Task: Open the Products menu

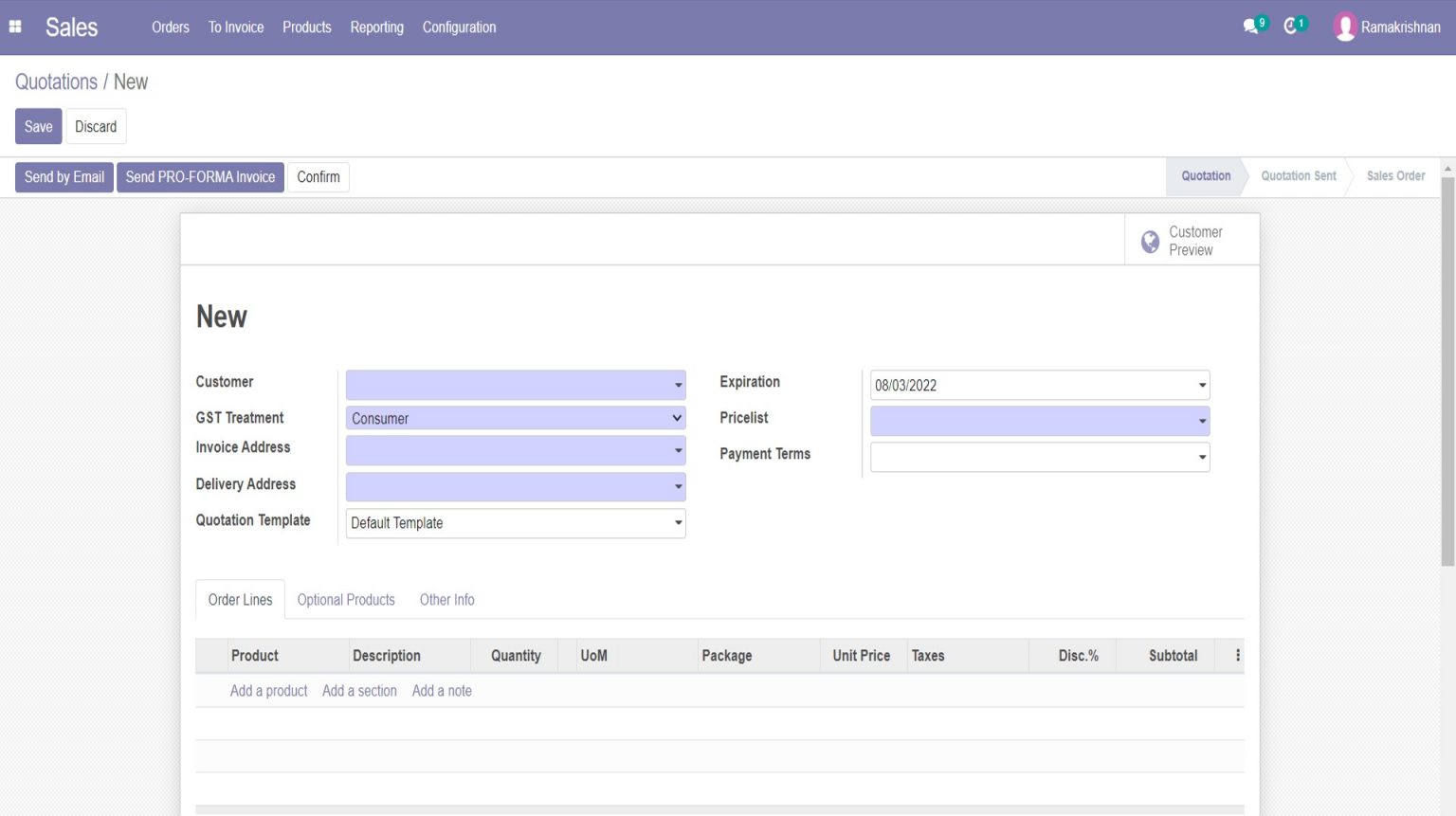Action: (307, 27)
